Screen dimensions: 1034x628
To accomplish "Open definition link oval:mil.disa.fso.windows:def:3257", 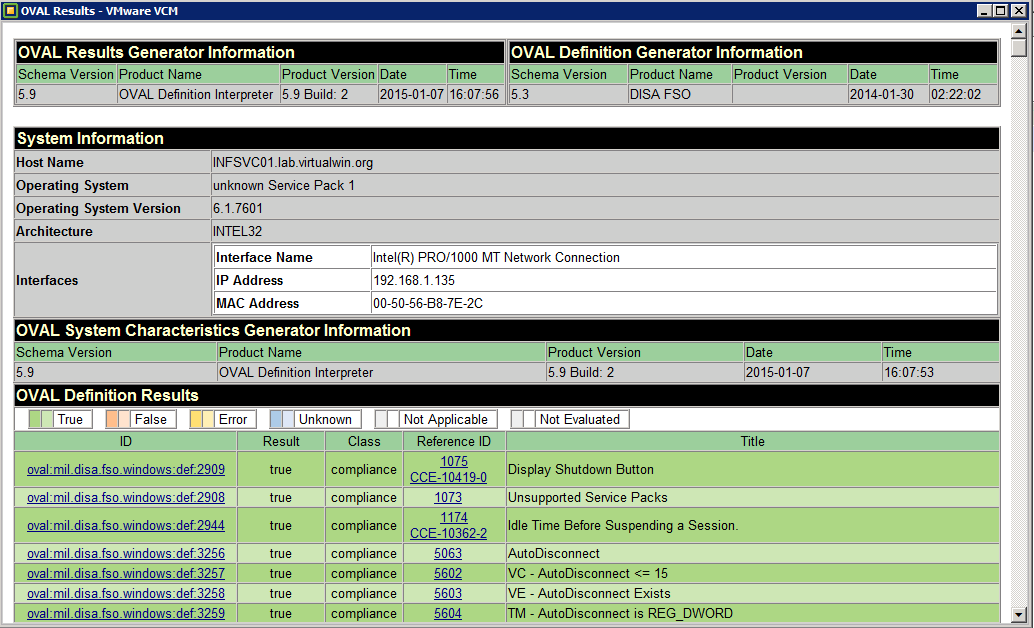I will point(125,573).
